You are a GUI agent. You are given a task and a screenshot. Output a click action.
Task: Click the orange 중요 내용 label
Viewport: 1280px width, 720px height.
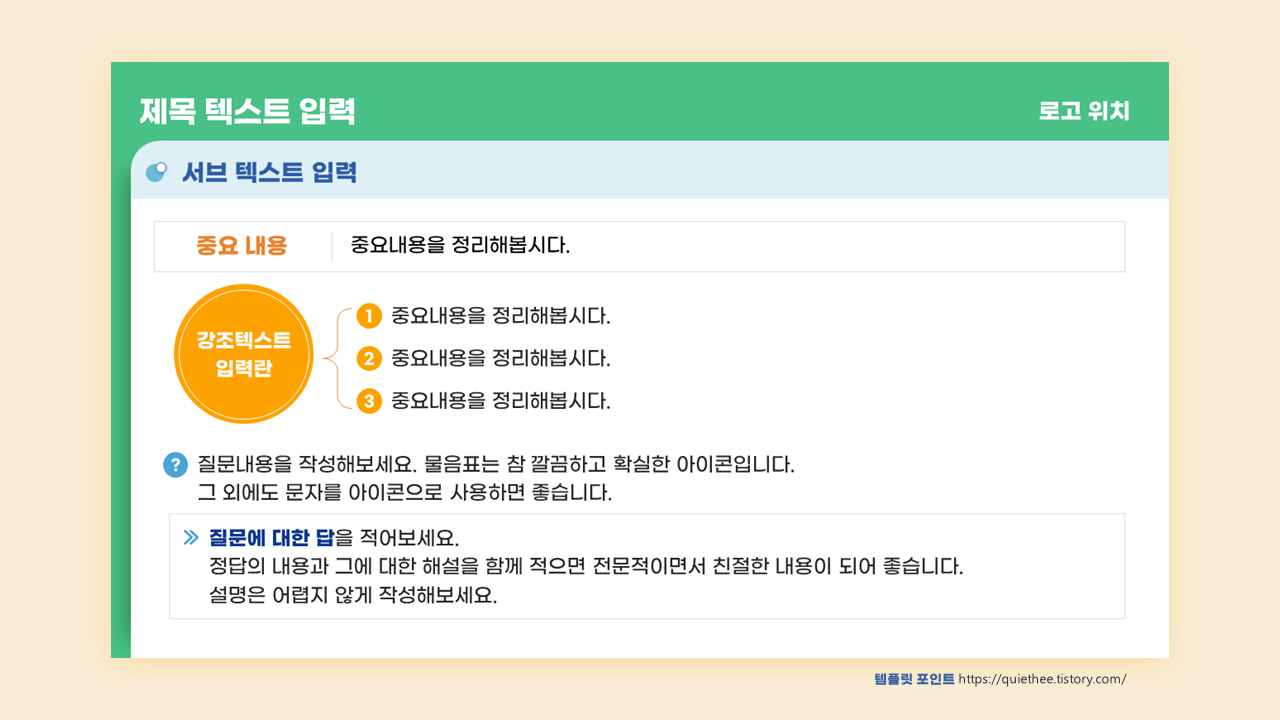pos(242,246)
